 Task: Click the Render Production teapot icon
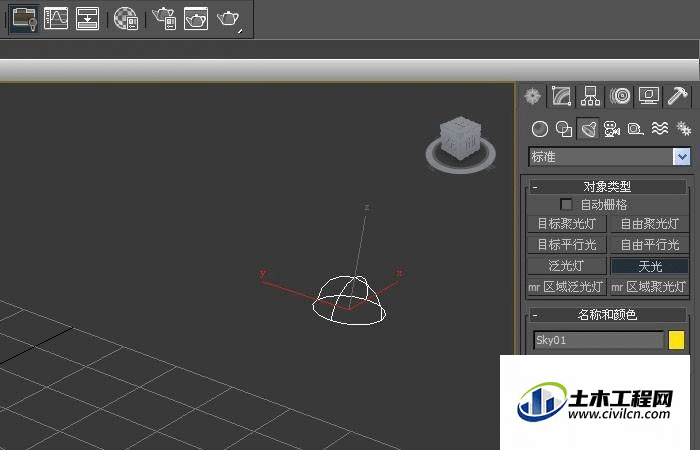coord(229,19)
